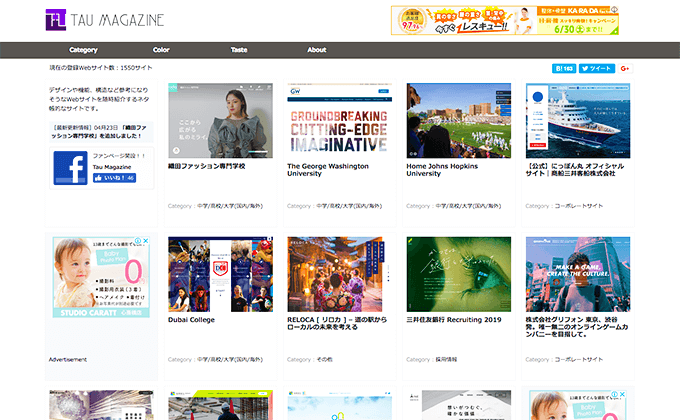680x420 pixels.
Task: Open the Johns Hopkins University stadium thumbnail
Action: point(459,121)
